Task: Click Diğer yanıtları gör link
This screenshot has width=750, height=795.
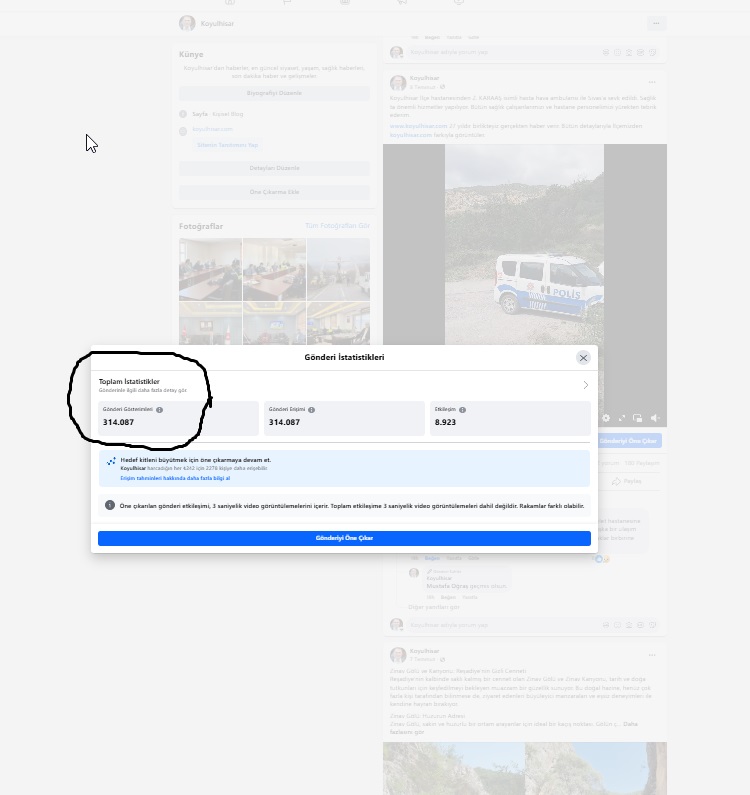Action: pos(434,607)
